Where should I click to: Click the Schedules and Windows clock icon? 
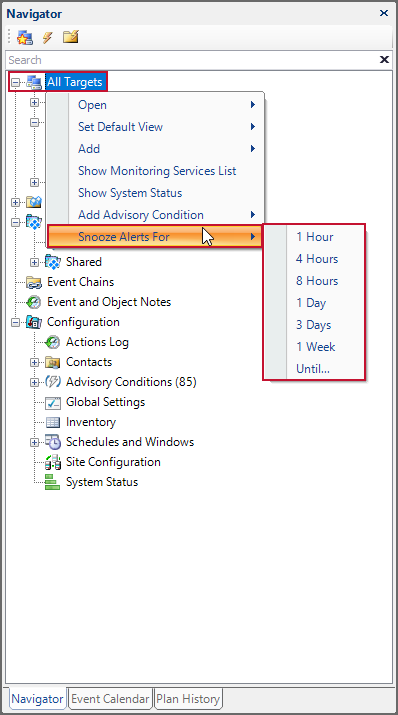click(53, 442)
